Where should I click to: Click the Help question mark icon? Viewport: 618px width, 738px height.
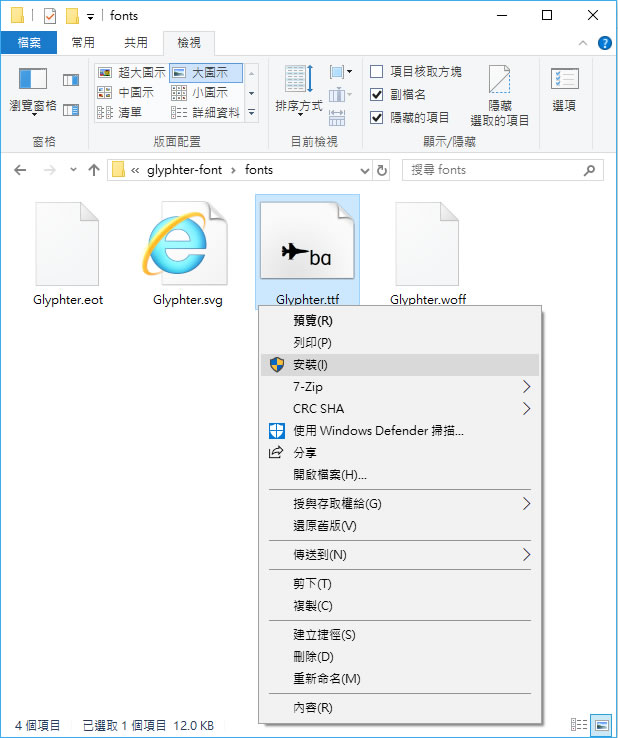coord(604,43)
